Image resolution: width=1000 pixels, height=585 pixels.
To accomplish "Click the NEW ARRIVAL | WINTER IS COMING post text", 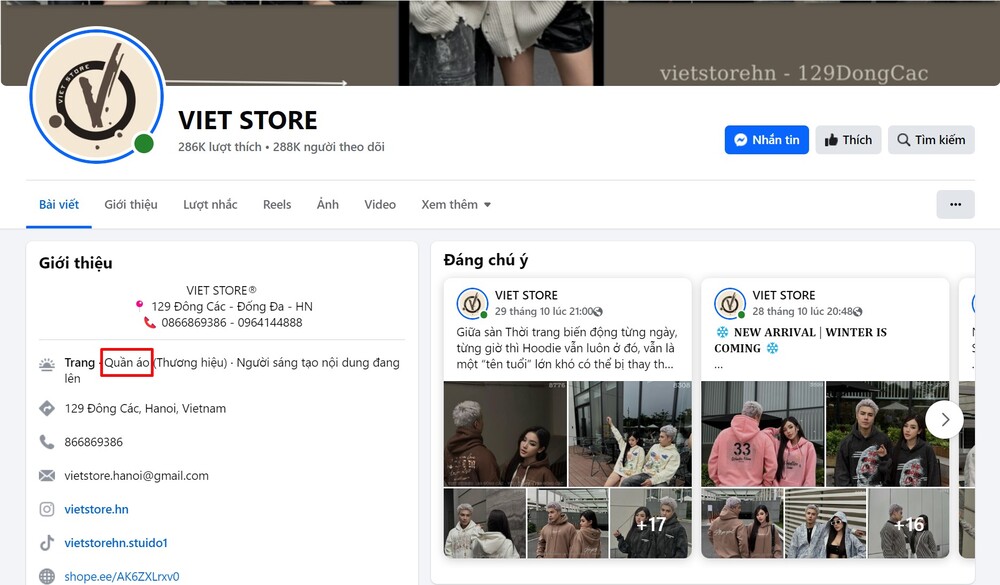I will (800, 340).
